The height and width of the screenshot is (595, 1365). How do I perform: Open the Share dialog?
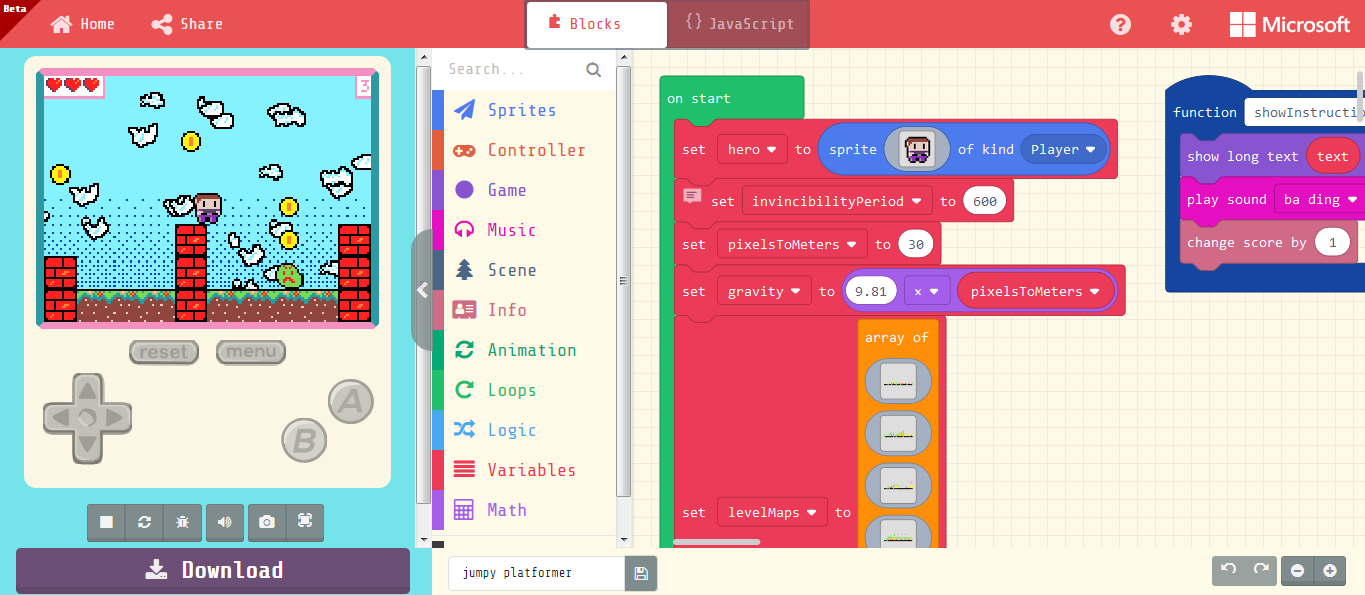[x=187, y=24]
